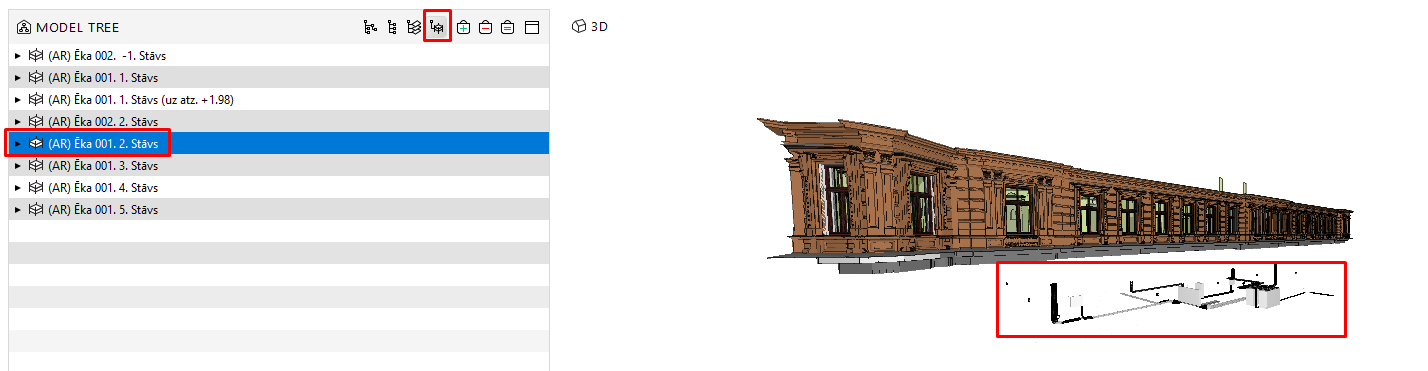Switch tree to layer grouping view icon
The image size is (1428, 371).
pos(414,27)
